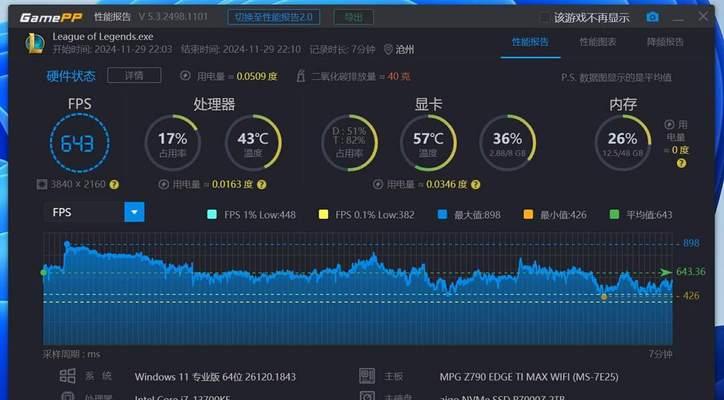This screenshot has height=400, width=724.
Task: Click the 详情 details button
Action: point(134,75)
